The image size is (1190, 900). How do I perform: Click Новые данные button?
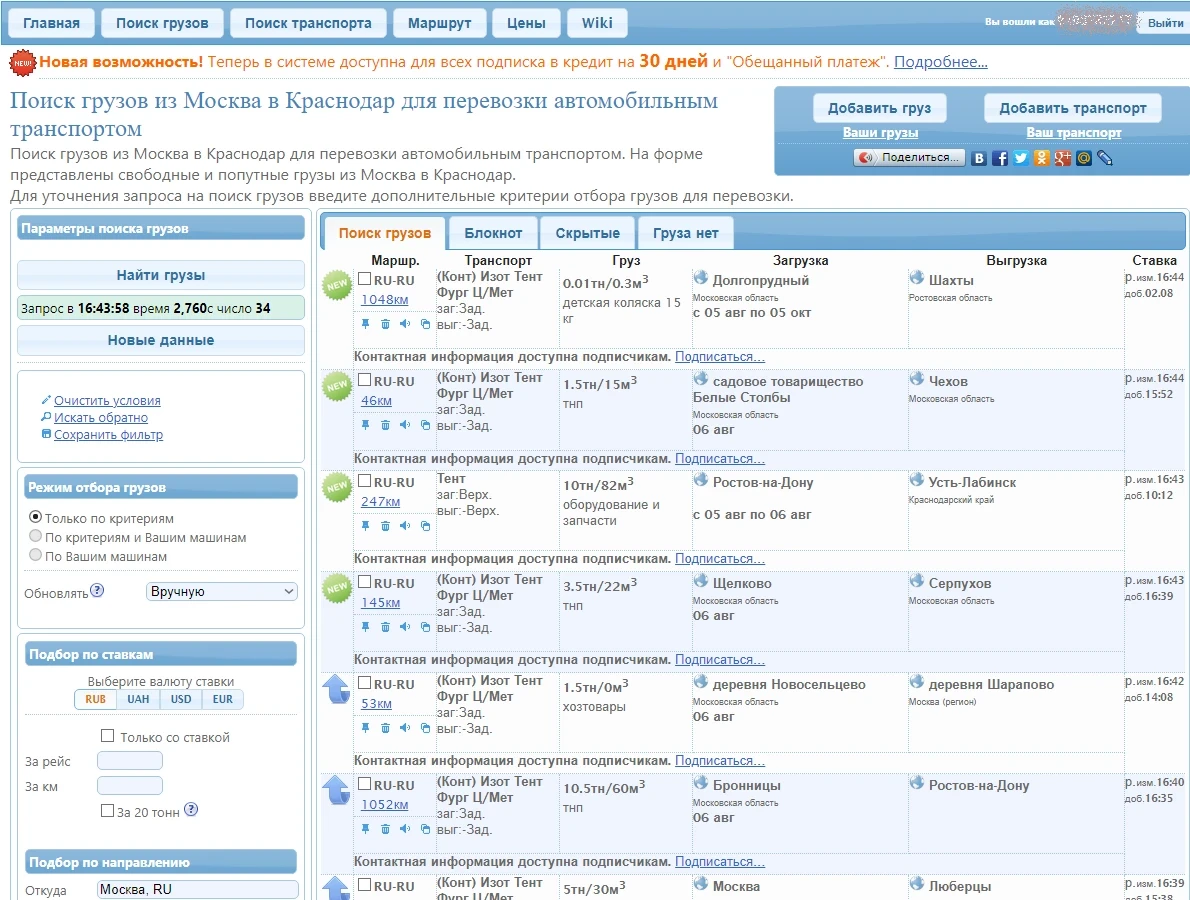click(x=161, y=340)
